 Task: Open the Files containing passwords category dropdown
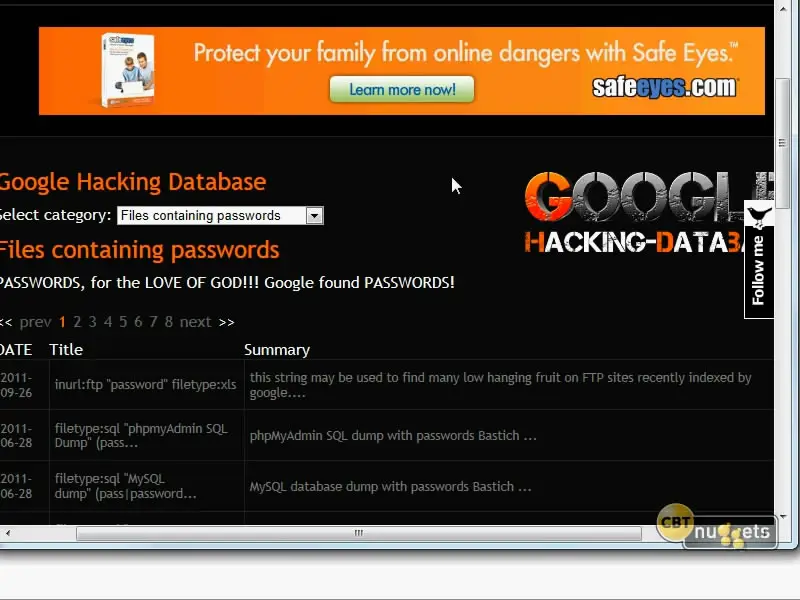(x=220, y=215)
